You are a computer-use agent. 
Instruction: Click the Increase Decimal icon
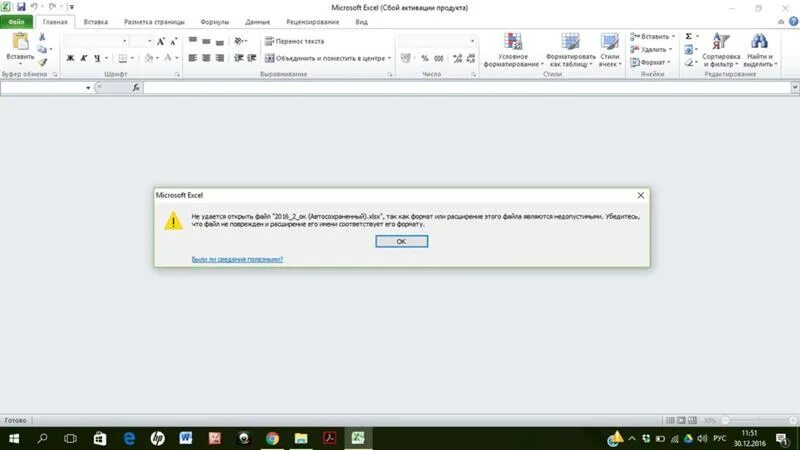click(x=458, y=58)
